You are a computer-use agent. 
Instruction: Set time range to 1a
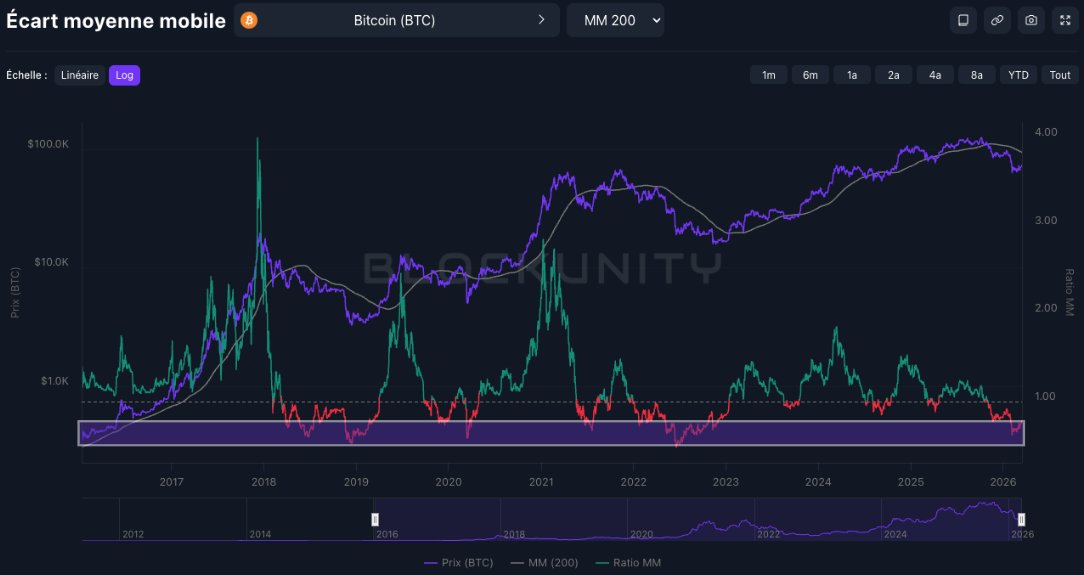852,75
